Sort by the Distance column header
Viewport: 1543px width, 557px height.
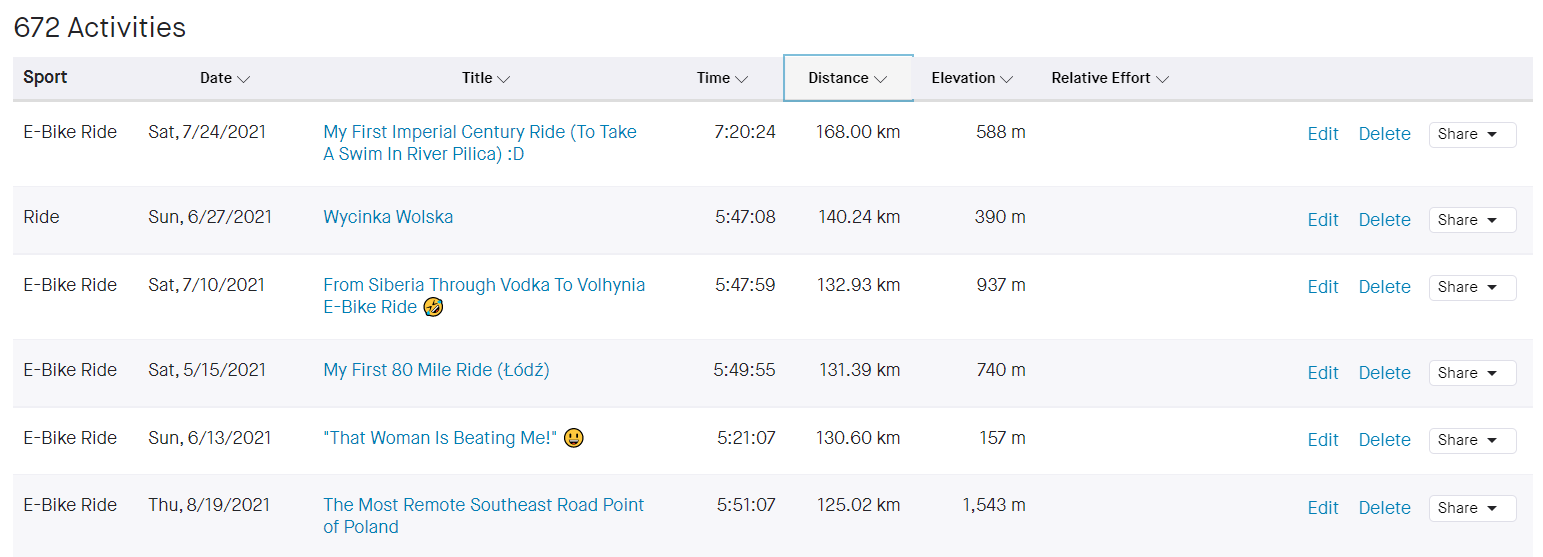[x=847, y=78]
